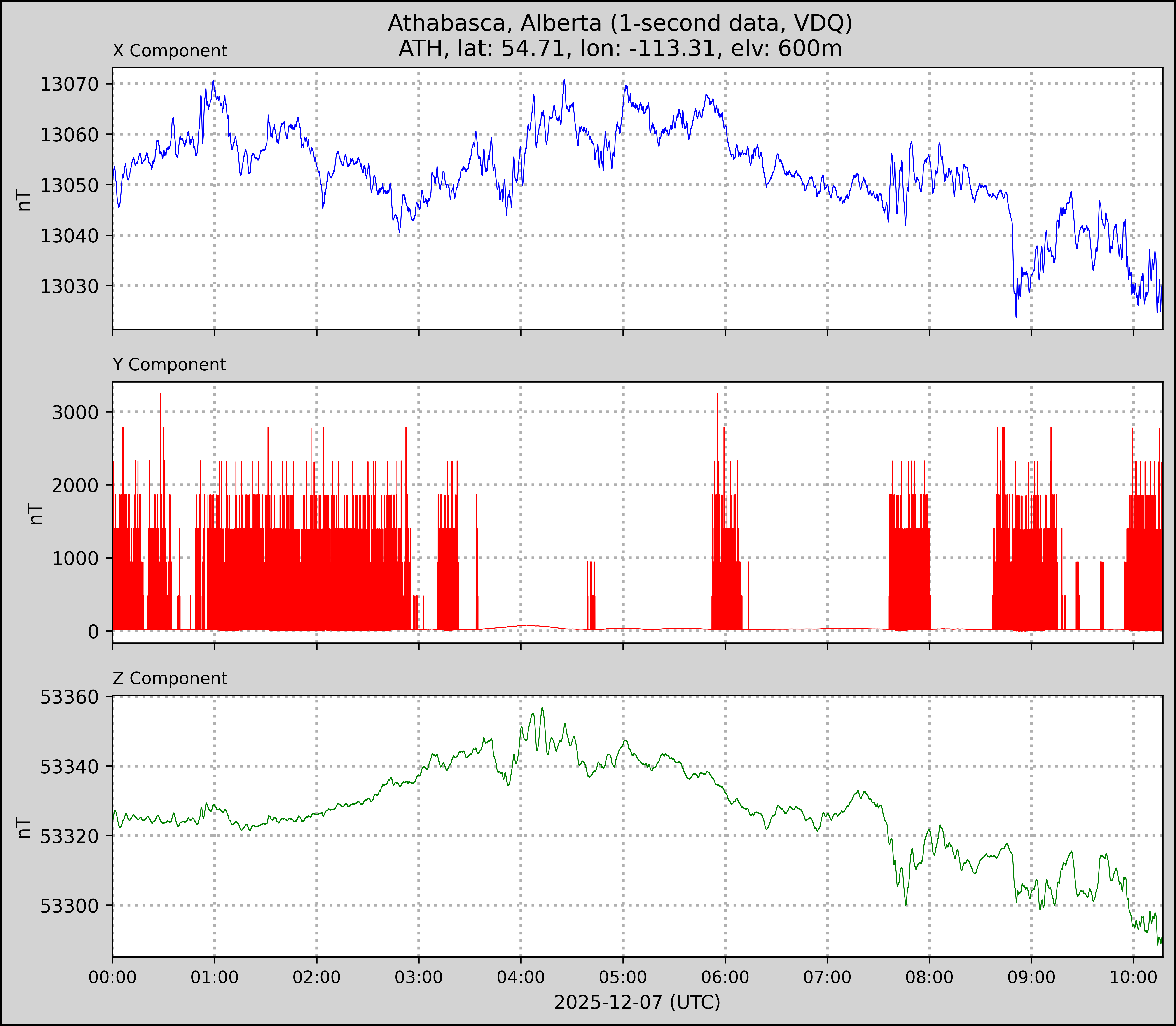Image resolution: width=1176 pixels, height=1026 pixels.
Task: Click the 3000 tick on Y plot
Action: coord(75,412)
